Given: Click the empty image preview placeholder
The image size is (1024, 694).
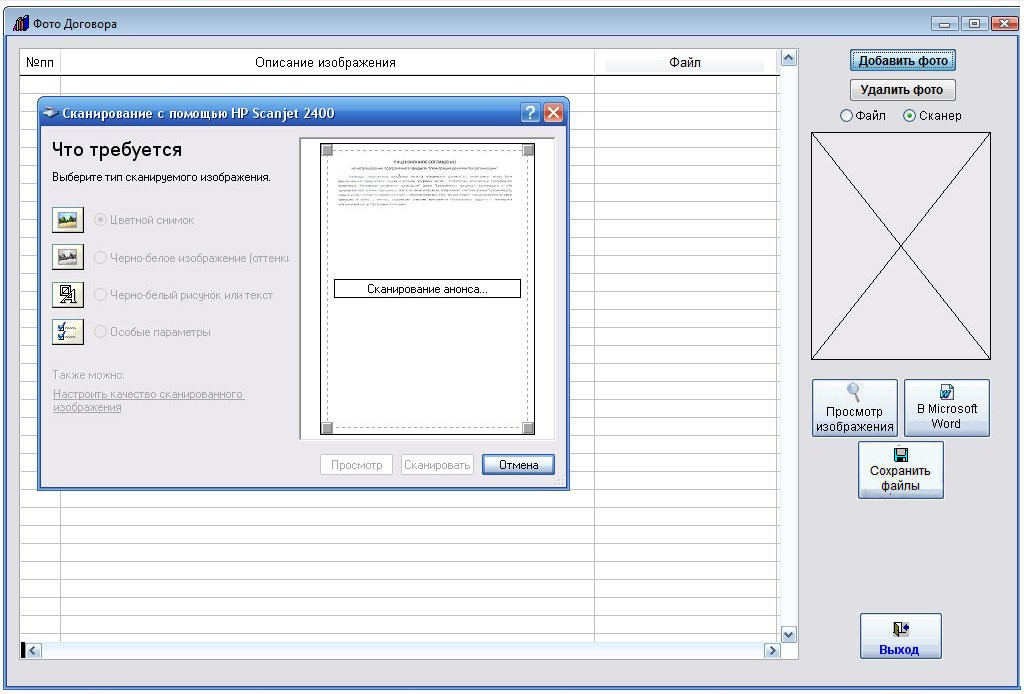Looking at the screenshot, I should click(901, 246).
